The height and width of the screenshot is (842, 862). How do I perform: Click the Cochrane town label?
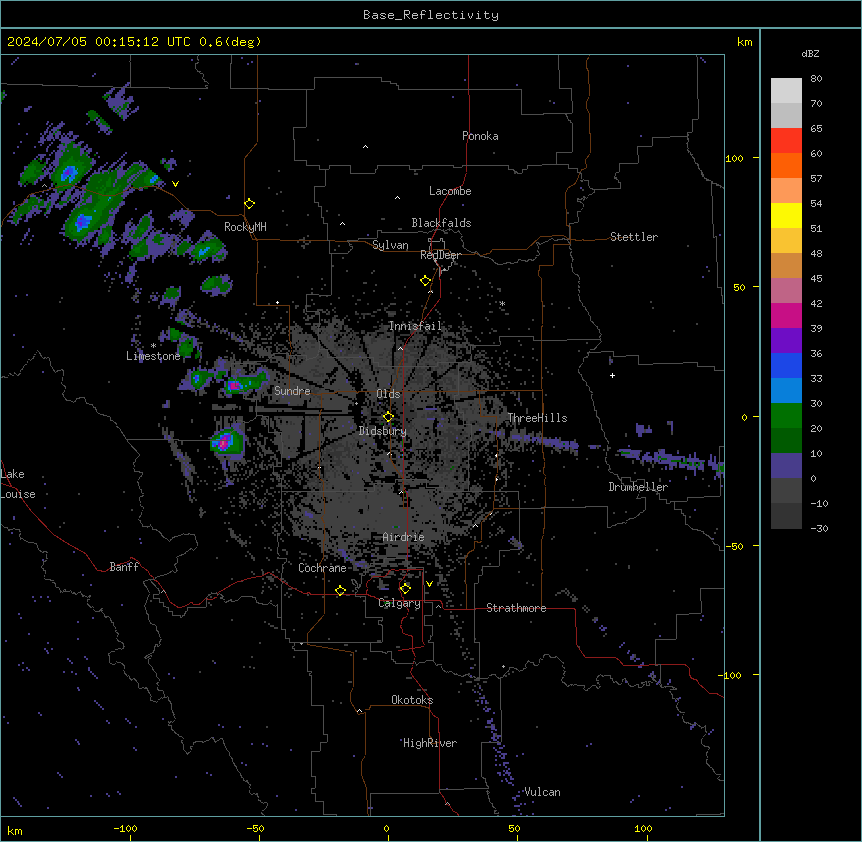pyautogui.click(x=322, y=568)
